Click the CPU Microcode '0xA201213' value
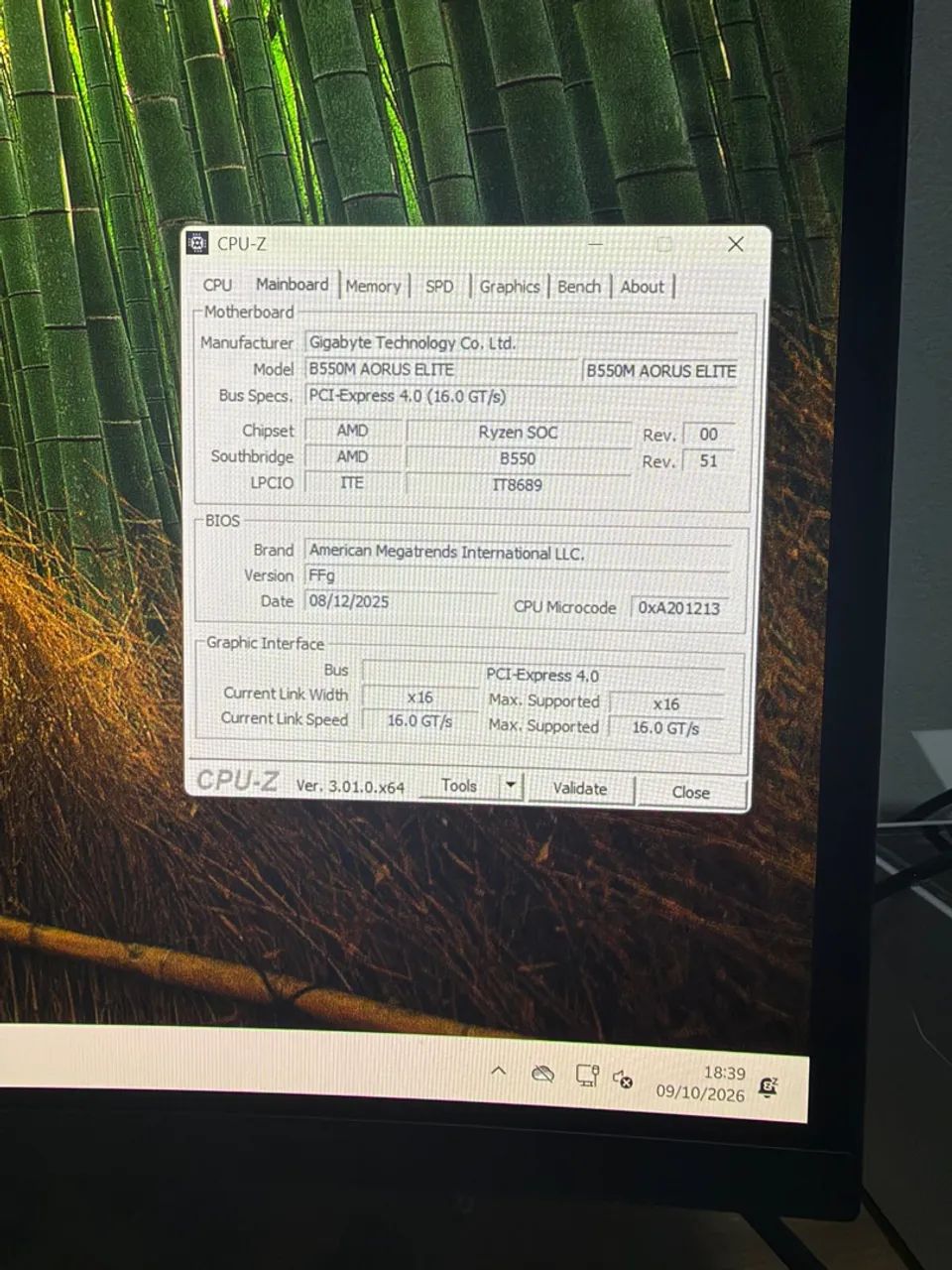952x1270 pixels. coord(679,607)
